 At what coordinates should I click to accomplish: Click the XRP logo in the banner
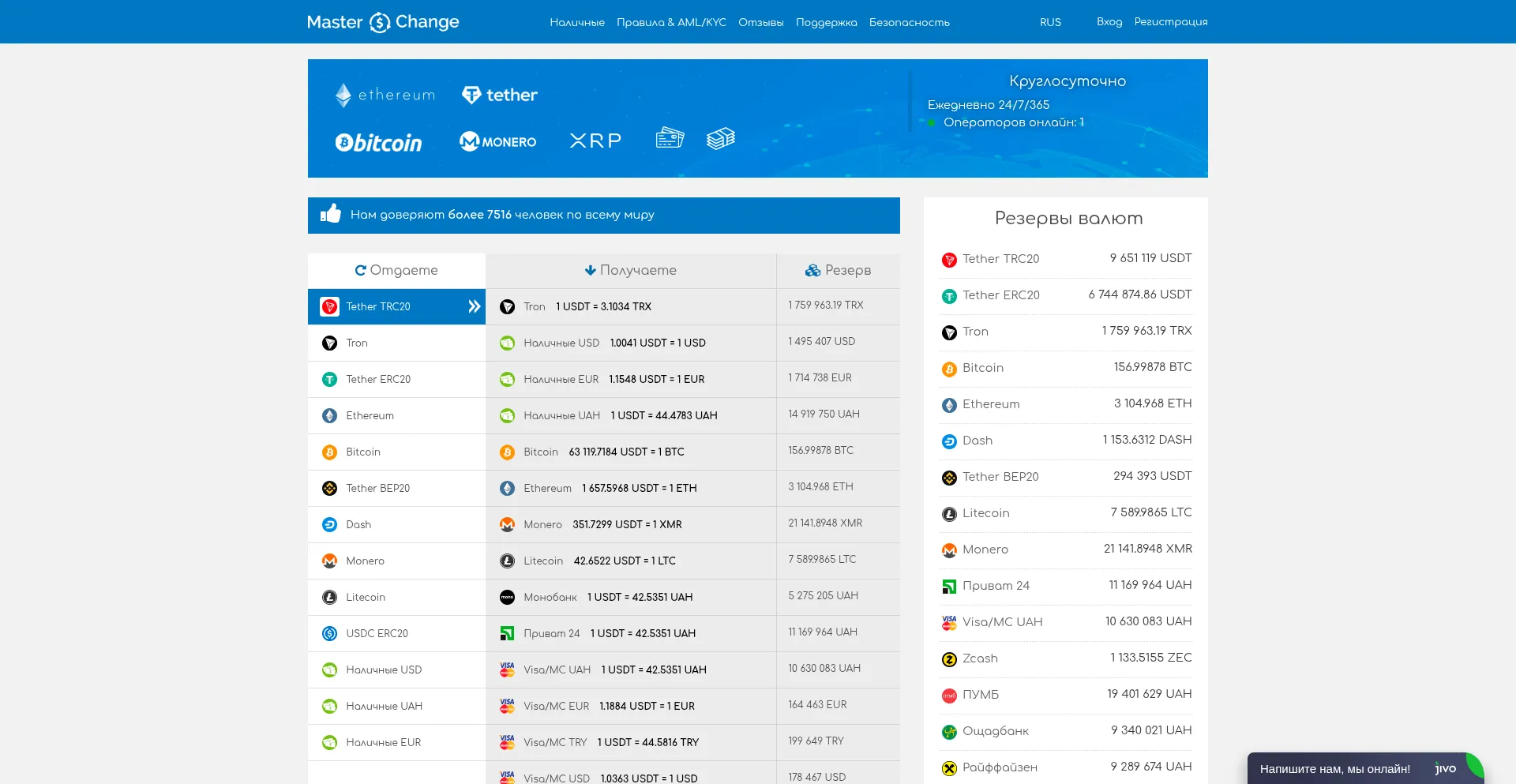coord(595,141)
